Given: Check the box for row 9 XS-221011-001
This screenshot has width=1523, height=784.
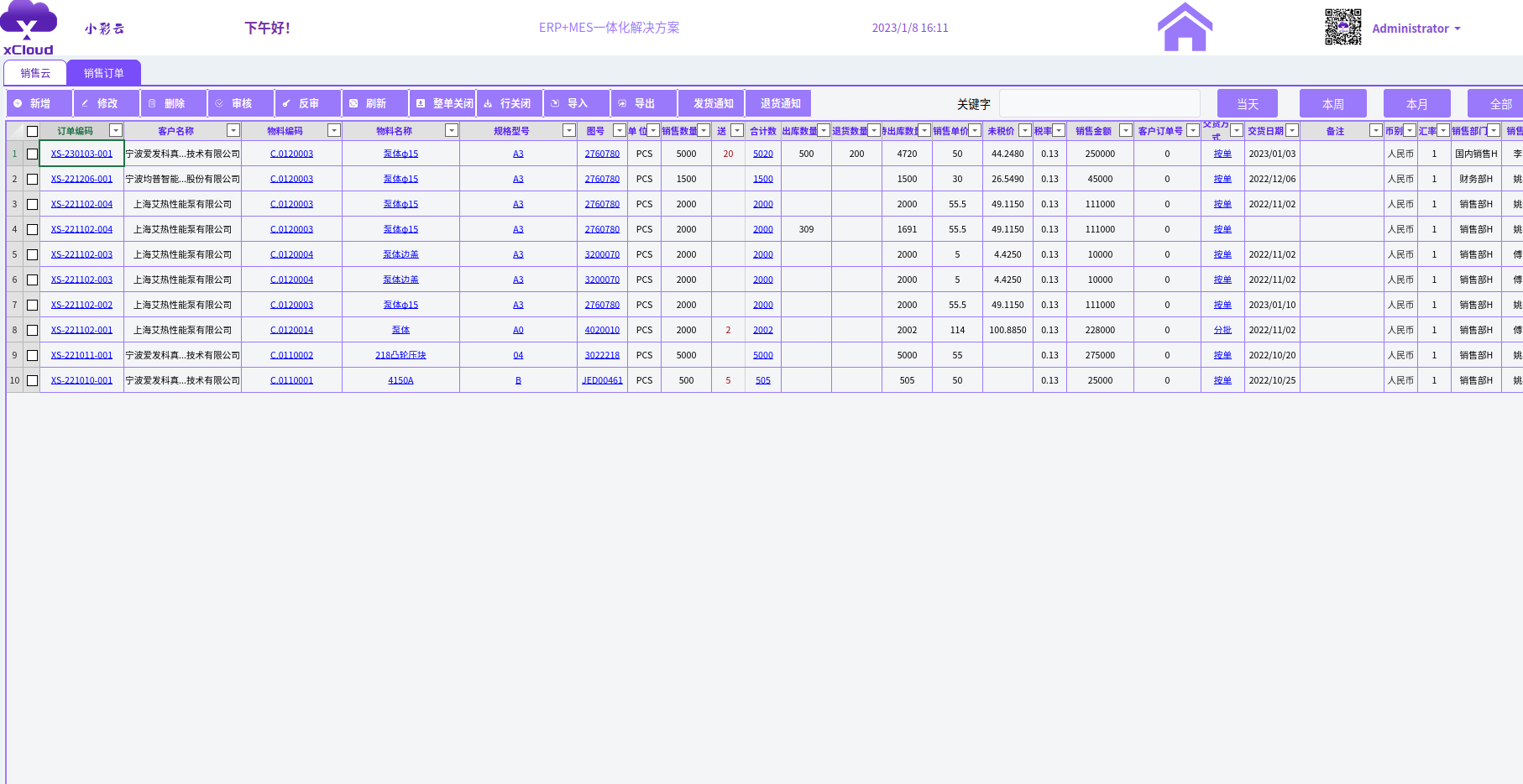Looking at the screenshot, I should [x=32, y=355].
